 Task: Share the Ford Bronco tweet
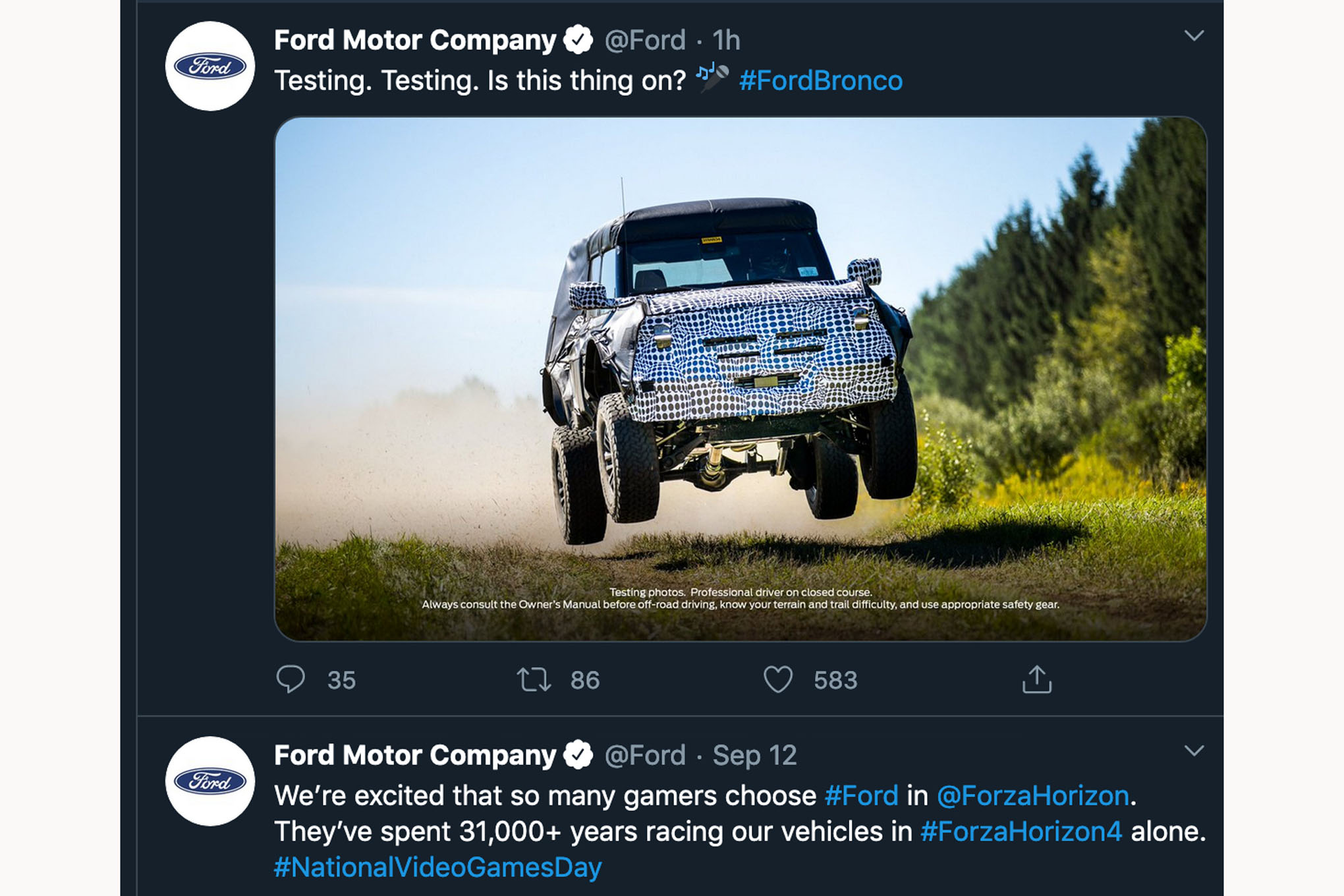click(x=1036, y=679)
